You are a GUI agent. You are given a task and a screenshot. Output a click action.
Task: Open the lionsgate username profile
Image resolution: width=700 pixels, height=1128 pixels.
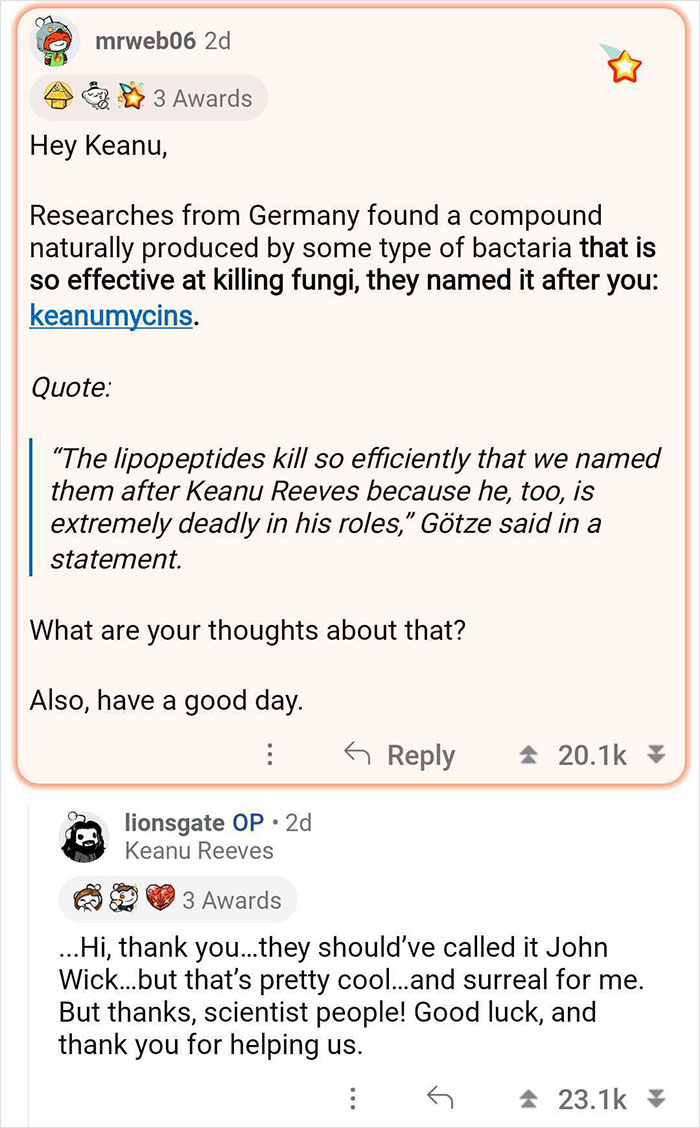click(174, 822)
